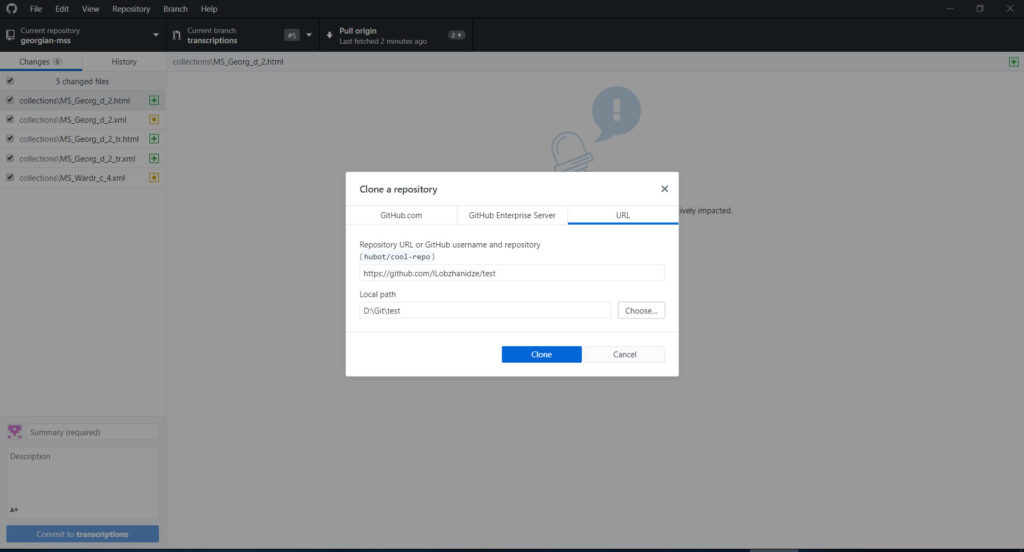Open the Repository menu

click(x=131, y=9)
